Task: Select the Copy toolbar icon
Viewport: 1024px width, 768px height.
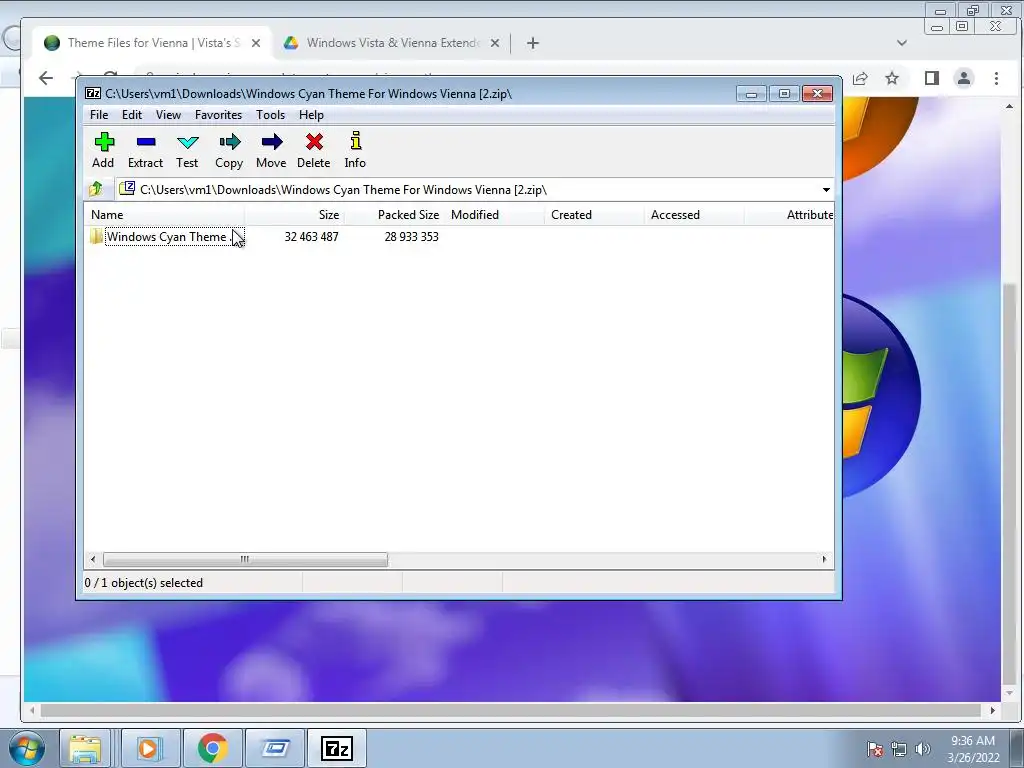Action: (229, 142)
